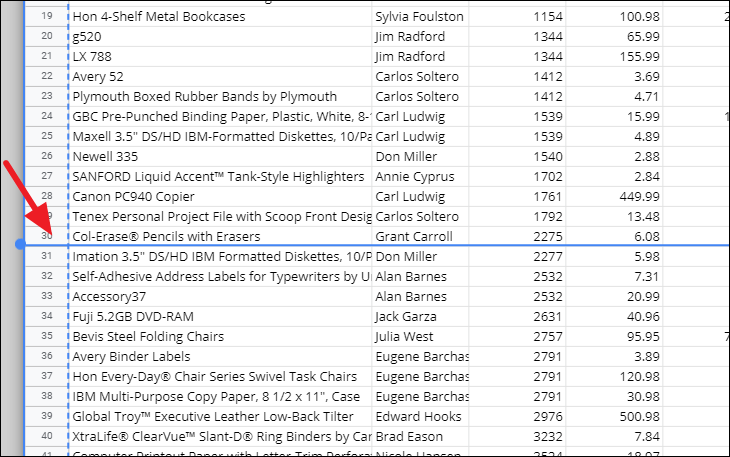
Task: Click cell 'Avery 52'
Action: click(220, 76)
